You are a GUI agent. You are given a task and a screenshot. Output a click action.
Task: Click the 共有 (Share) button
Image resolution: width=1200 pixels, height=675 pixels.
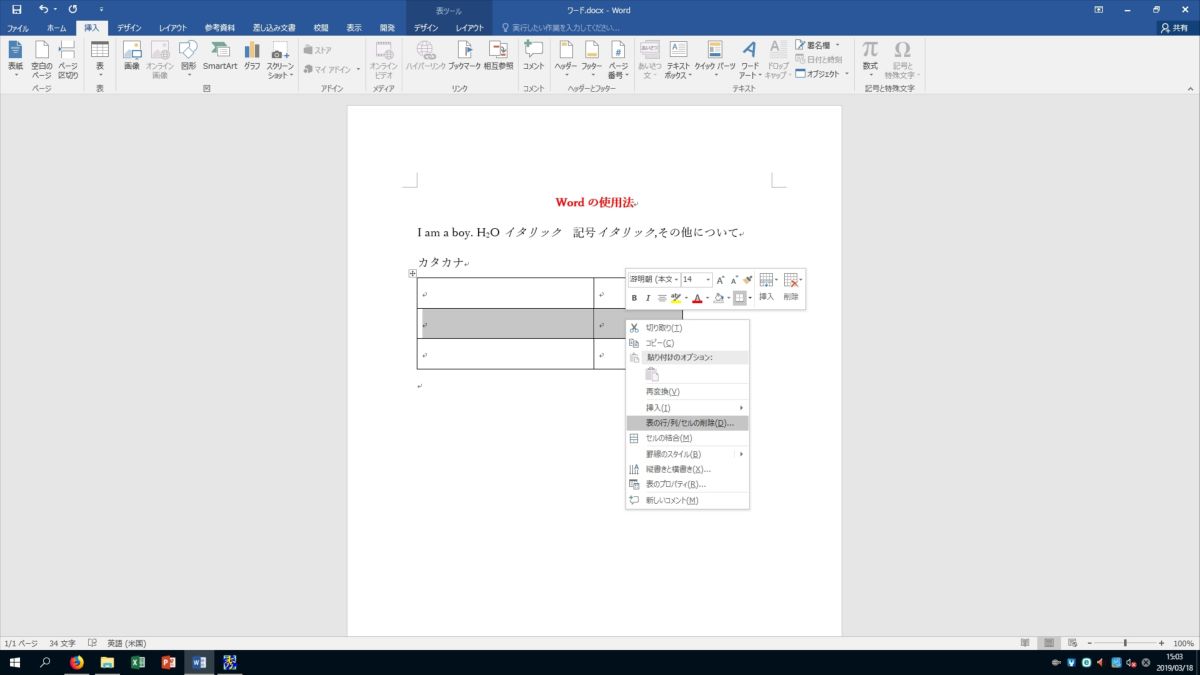[x=1176, y=28]
